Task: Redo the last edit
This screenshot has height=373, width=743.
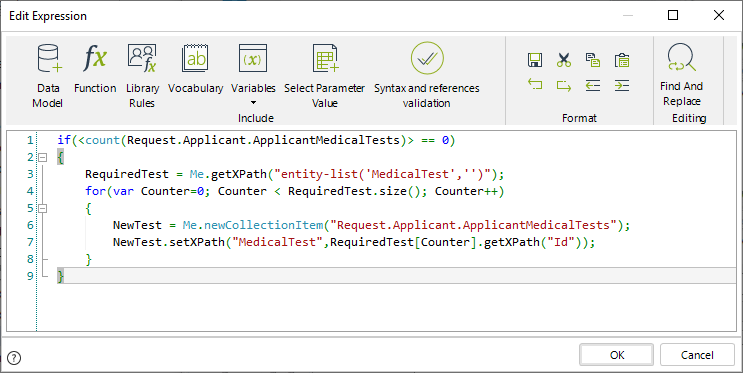Action: tap(564, 85)
